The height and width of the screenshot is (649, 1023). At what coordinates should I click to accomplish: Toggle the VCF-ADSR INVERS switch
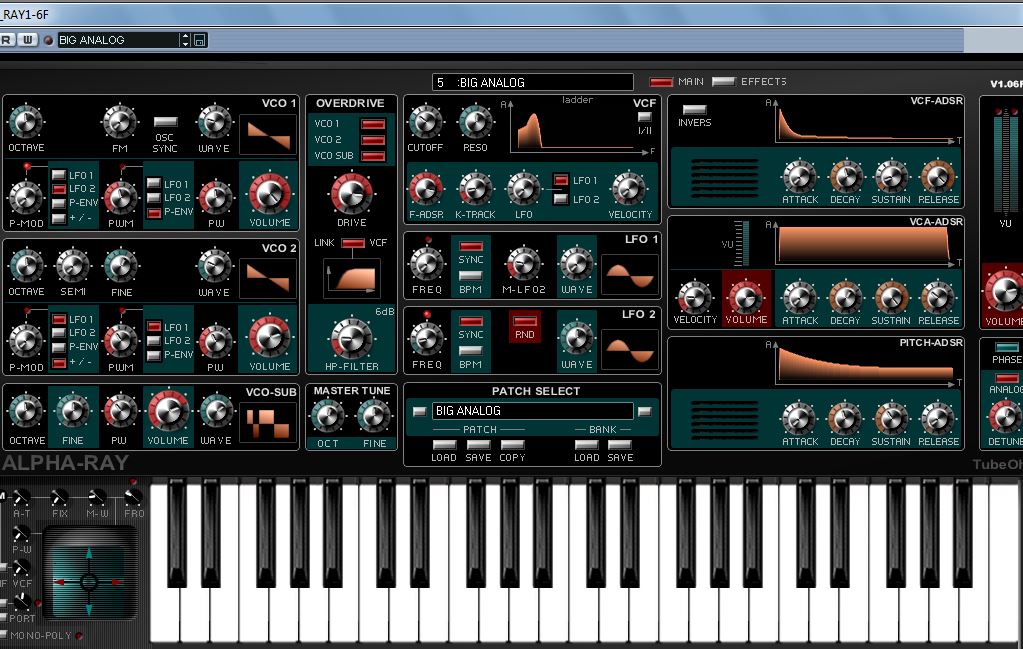694,110
